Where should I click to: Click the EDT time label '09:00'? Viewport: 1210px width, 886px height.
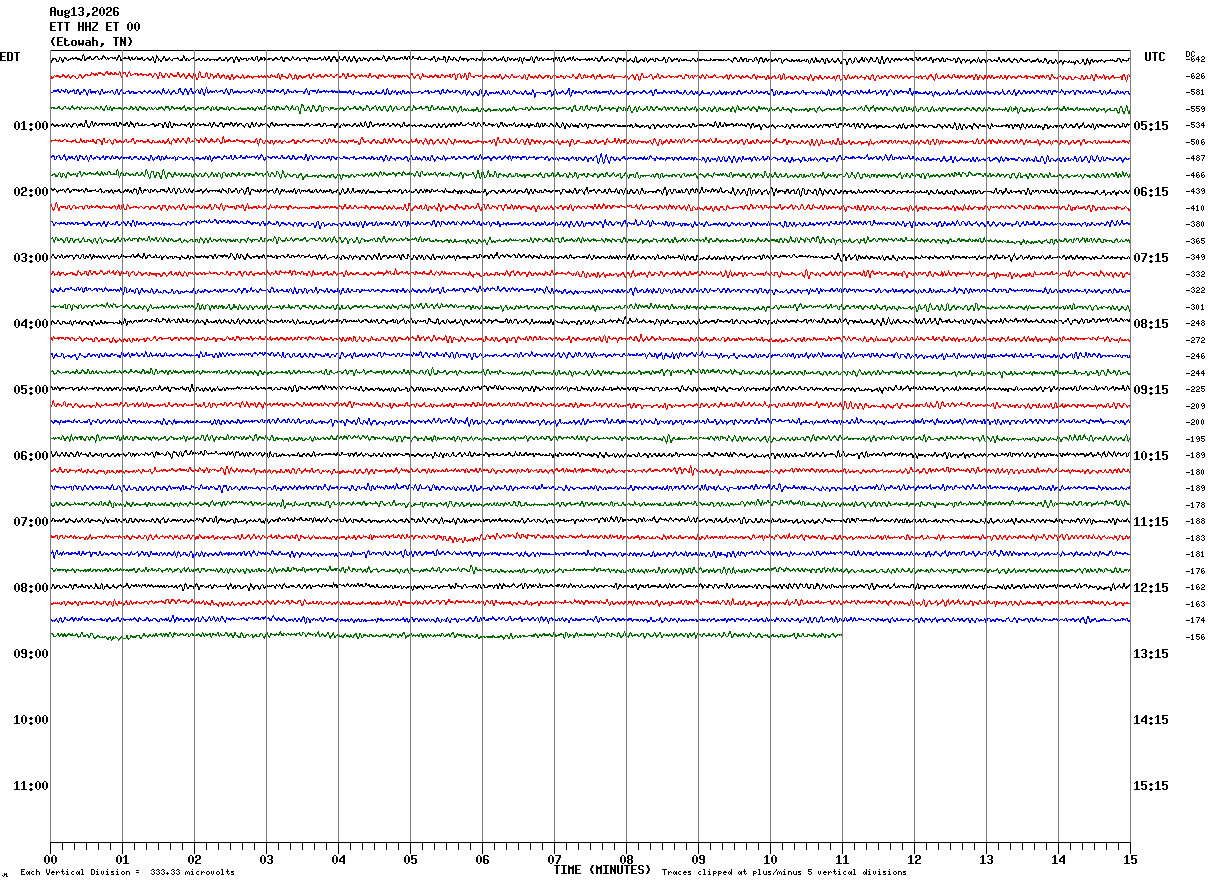click(31, 654)
